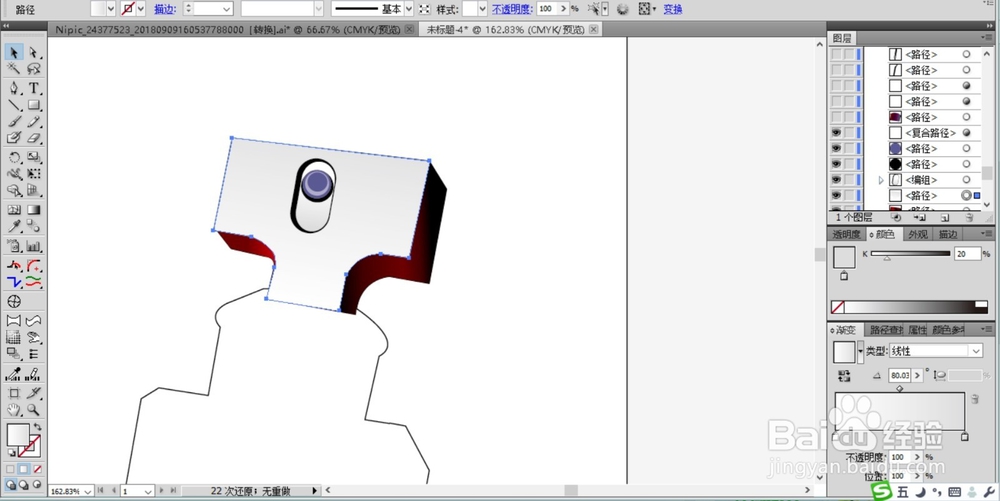Click the delete layer trash icon
This screenshot has height=501, width=1000.
coord(970,217)
